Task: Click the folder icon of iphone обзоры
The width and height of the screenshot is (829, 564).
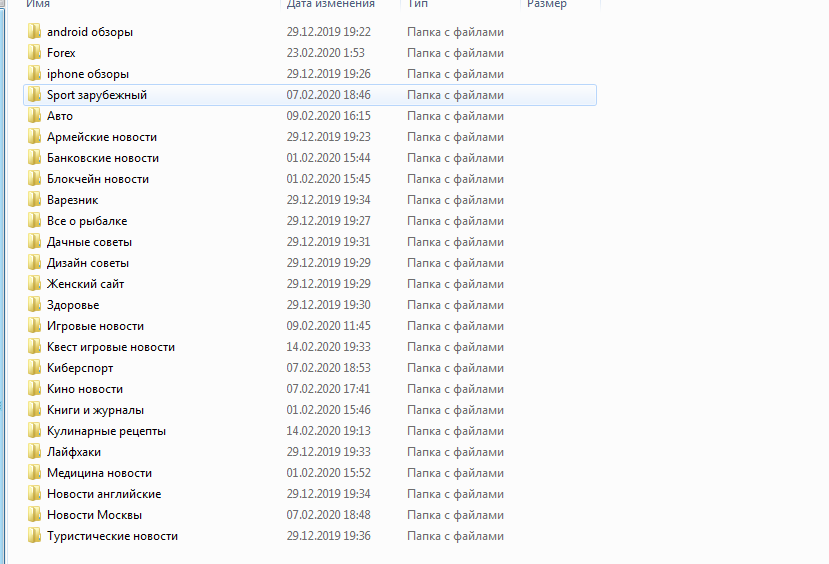Action: click(34, 73)
